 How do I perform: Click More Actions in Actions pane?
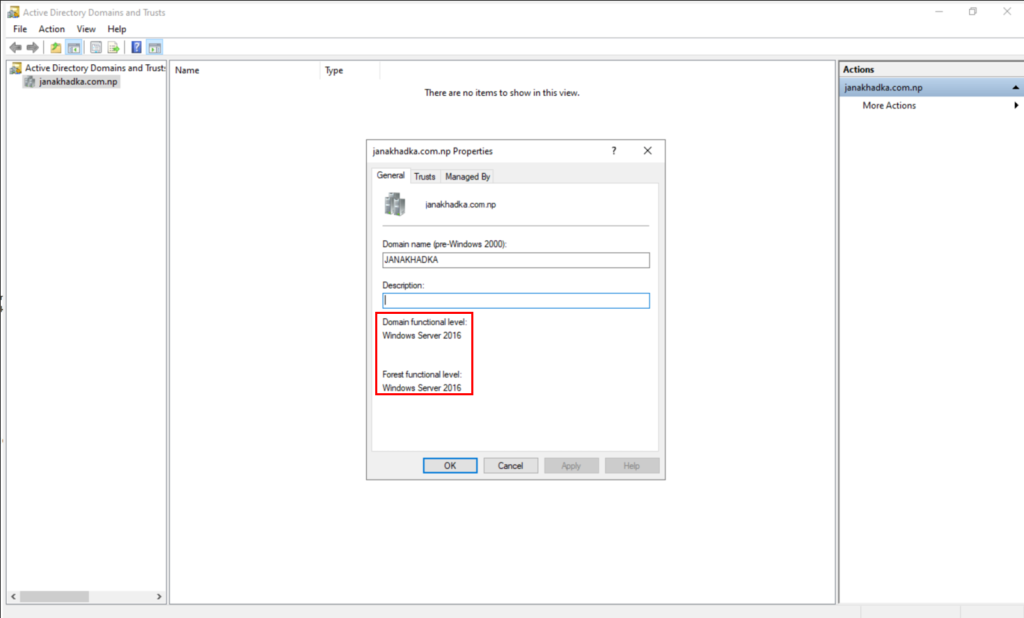[889, 106]
